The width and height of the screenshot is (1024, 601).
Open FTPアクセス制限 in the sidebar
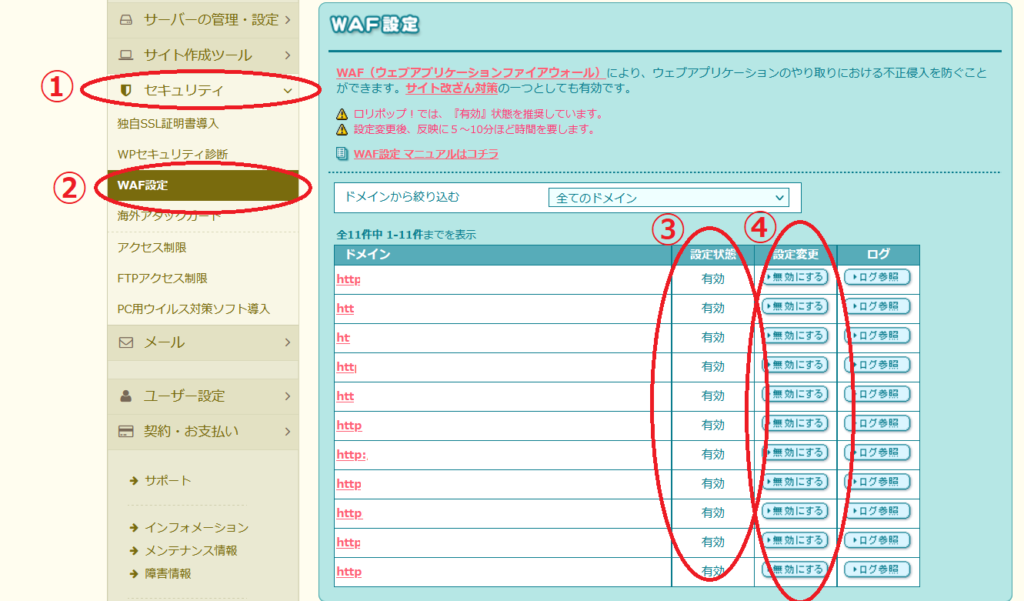(162, 278)
